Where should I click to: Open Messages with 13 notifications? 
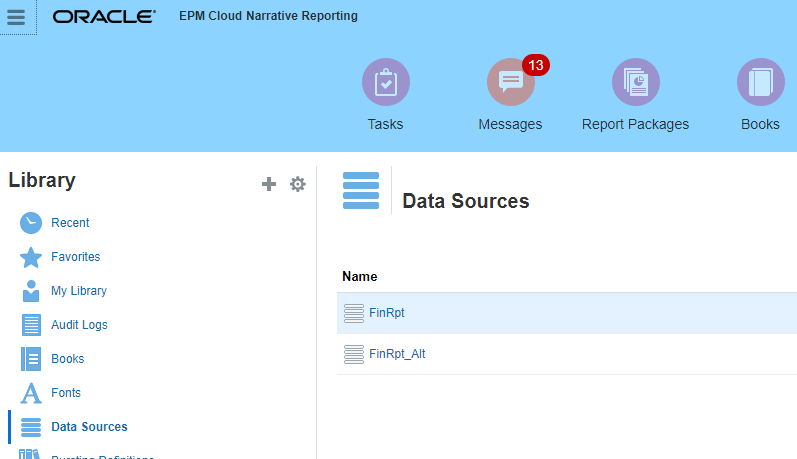click(x=510, y=83)
